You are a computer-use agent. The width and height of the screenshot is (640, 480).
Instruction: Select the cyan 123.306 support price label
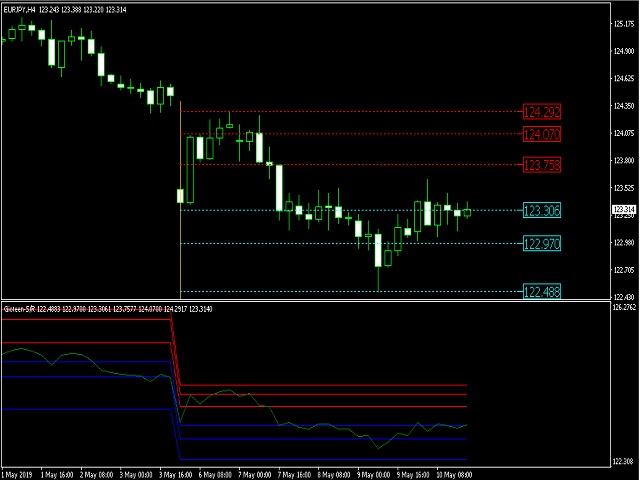(x=542, y=210)
